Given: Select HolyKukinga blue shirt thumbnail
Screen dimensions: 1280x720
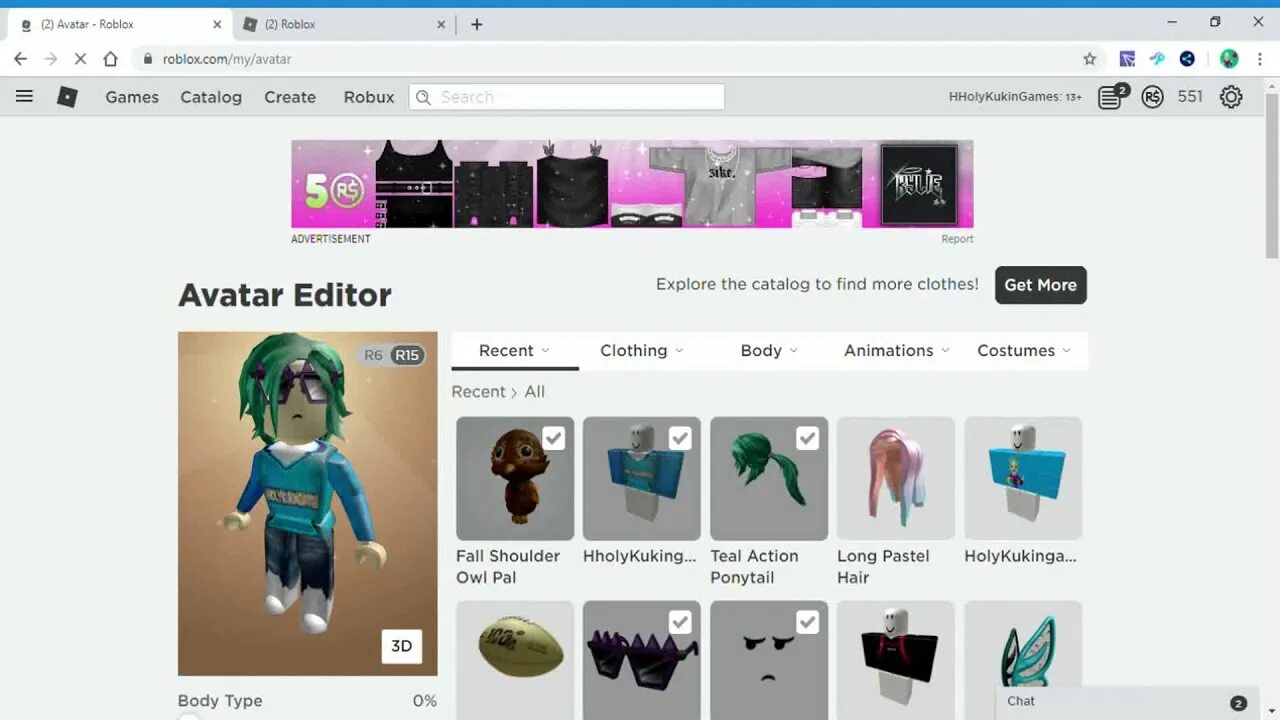Looking at the screenshot, I should tap(1023, 479).
